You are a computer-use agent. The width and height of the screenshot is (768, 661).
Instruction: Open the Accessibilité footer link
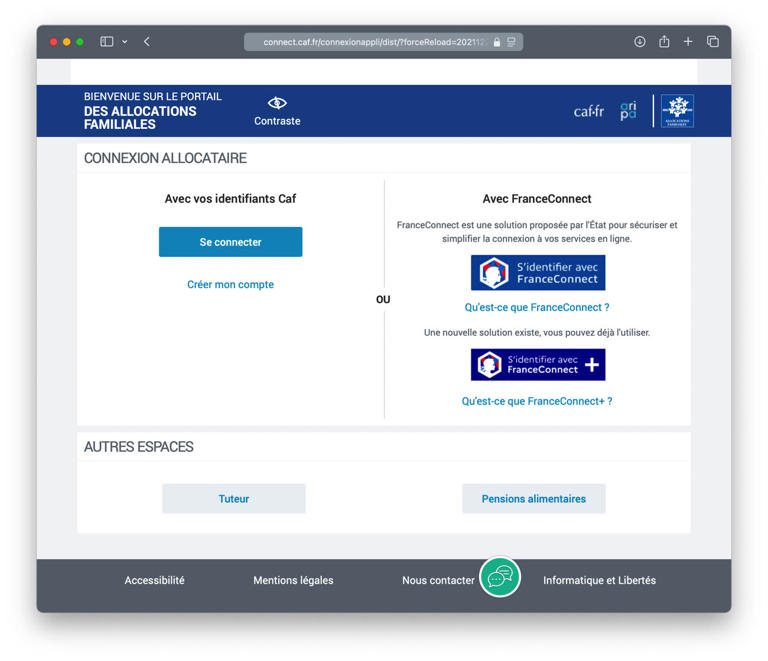point(154,580)
